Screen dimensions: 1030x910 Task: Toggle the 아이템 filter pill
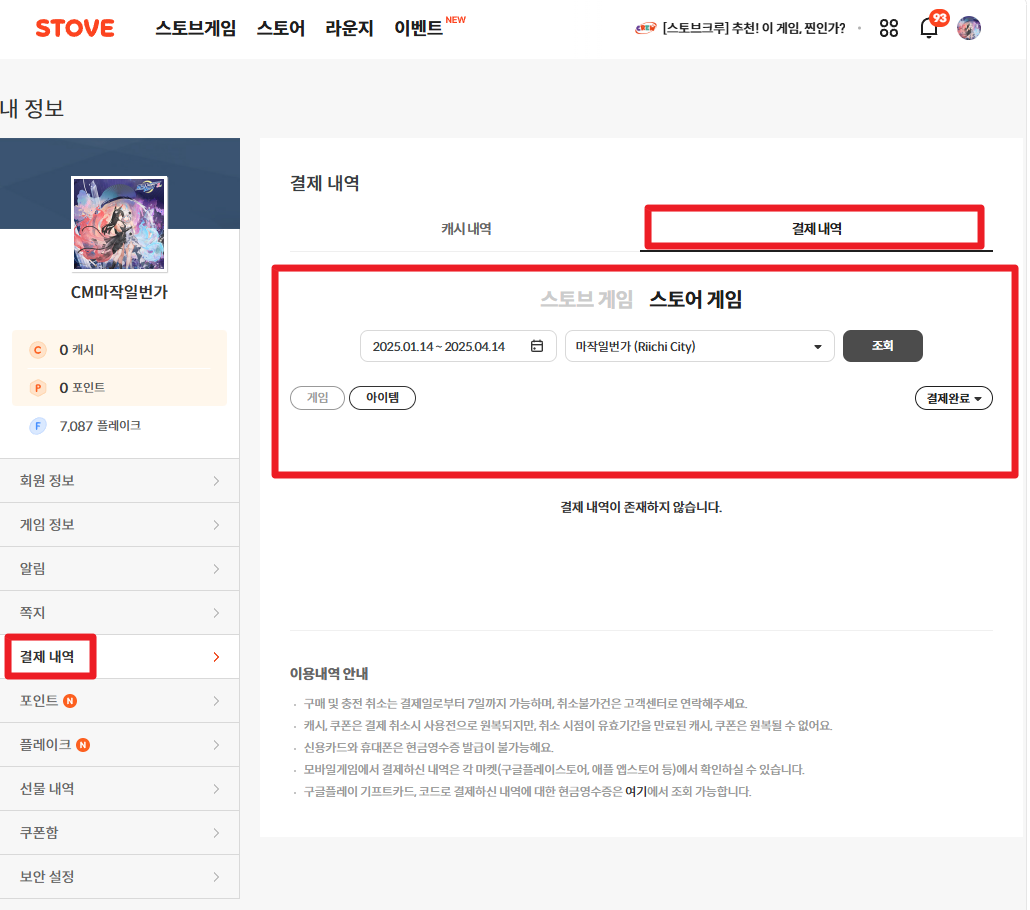coord(382,398)
